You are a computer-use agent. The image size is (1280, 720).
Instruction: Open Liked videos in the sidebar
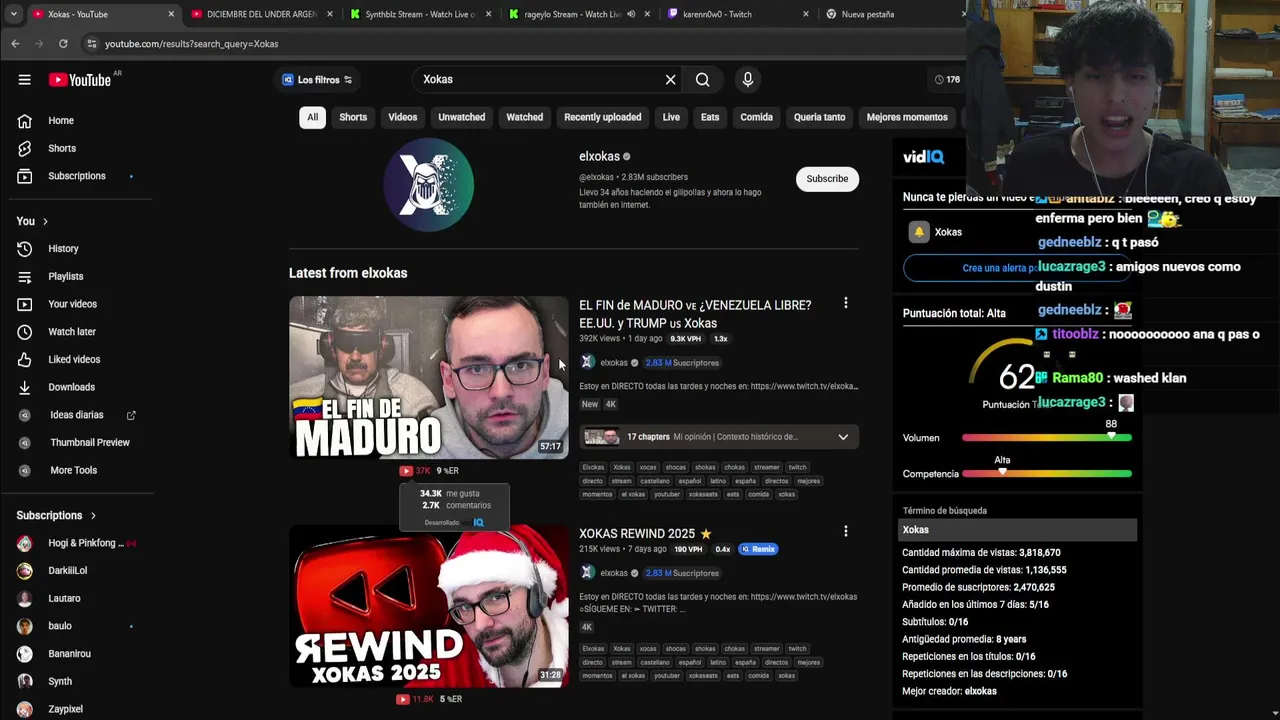pos(76,359)
